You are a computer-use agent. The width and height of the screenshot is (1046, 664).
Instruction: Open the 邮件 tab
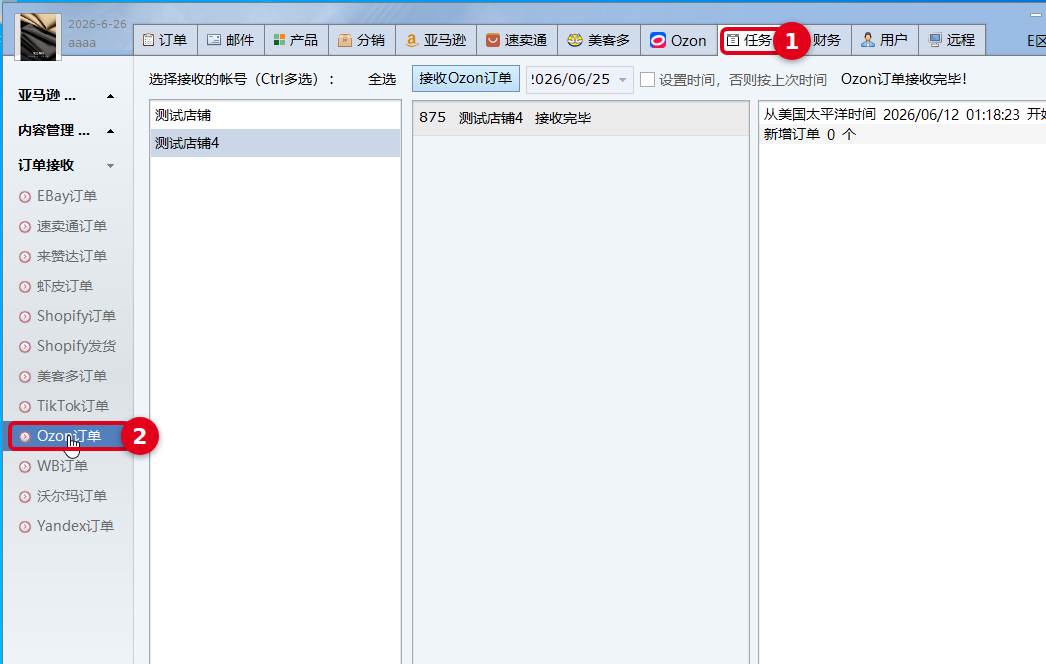231,40
